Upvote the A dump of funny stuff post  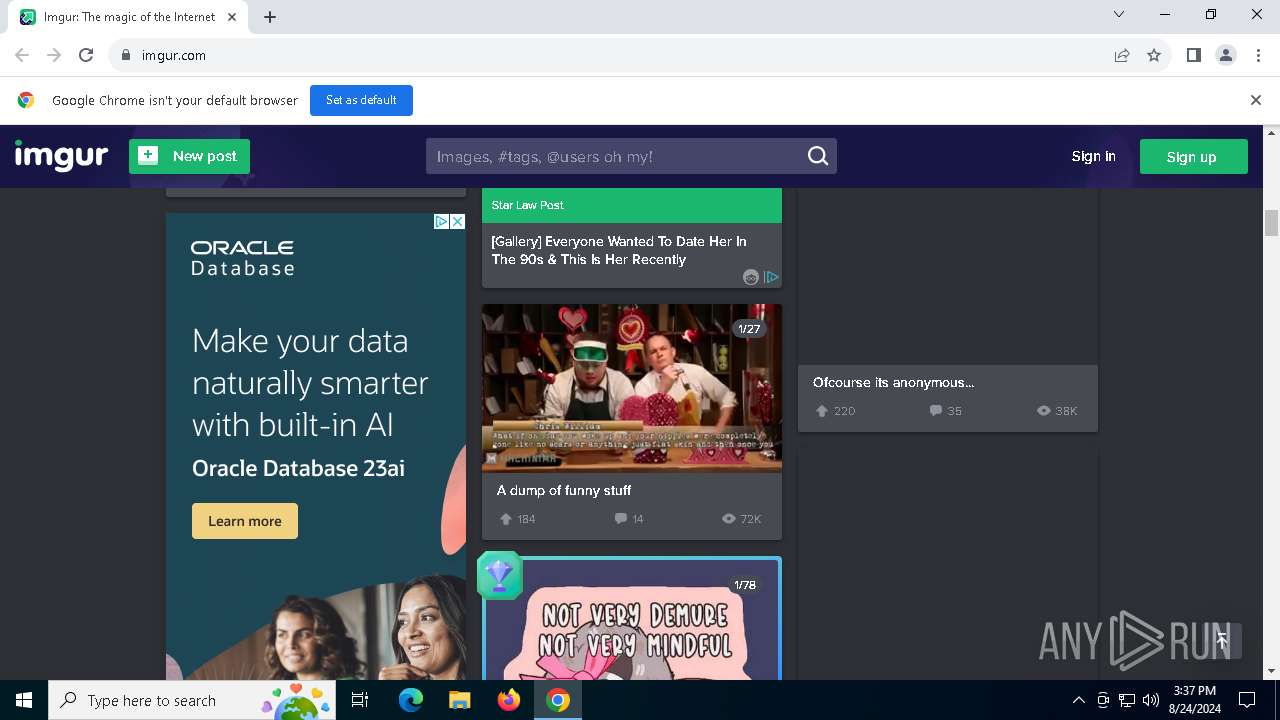point(506,519)
